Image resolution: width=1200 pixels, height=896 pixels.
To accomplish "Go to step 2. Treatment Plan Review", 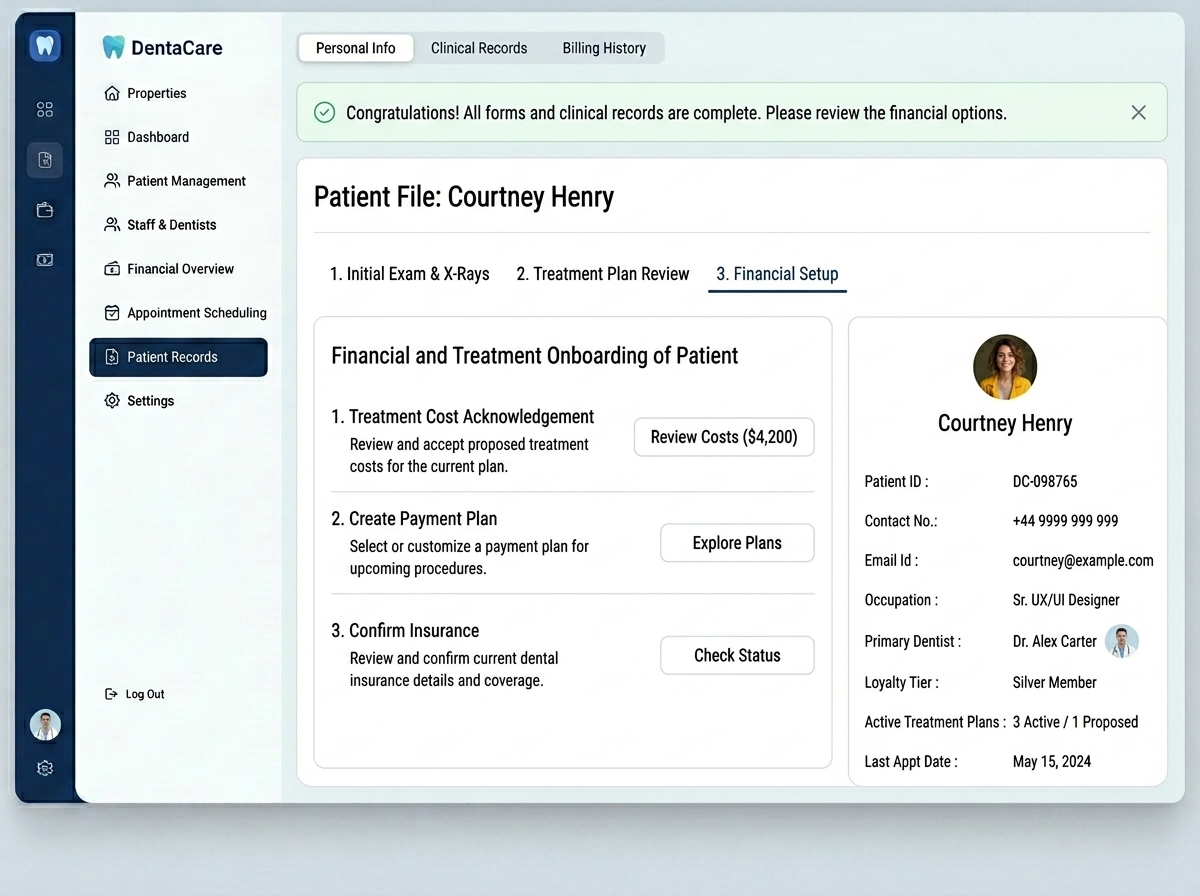I will coord(603,274).
